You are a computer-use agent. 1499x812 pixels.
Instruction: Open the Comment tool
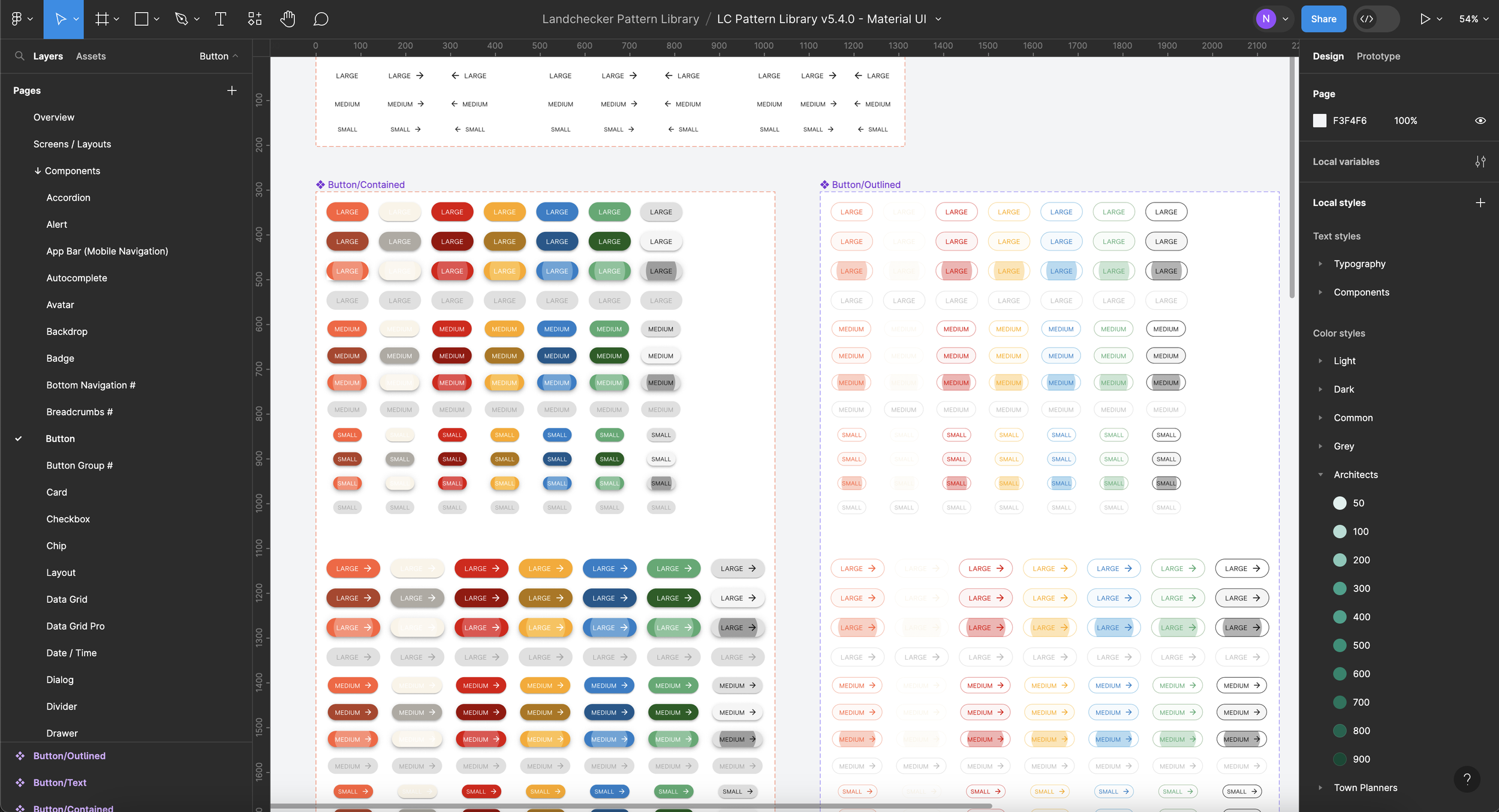tap(321, 19)
